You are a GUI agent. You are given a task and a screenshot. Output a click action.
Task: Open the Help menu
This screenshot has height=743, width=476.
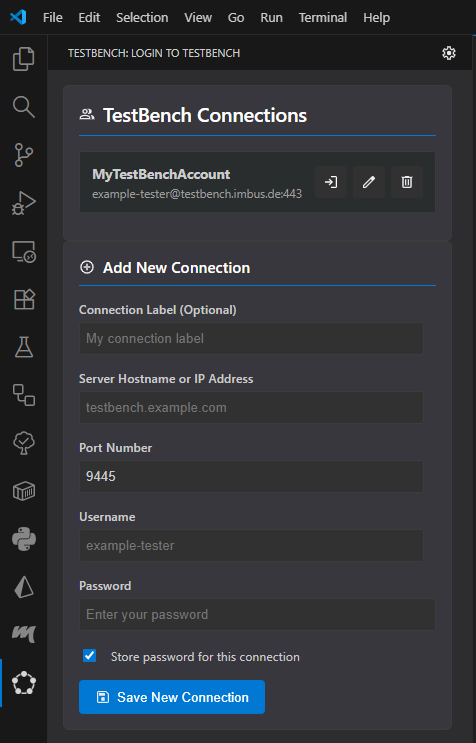(377, 18)
